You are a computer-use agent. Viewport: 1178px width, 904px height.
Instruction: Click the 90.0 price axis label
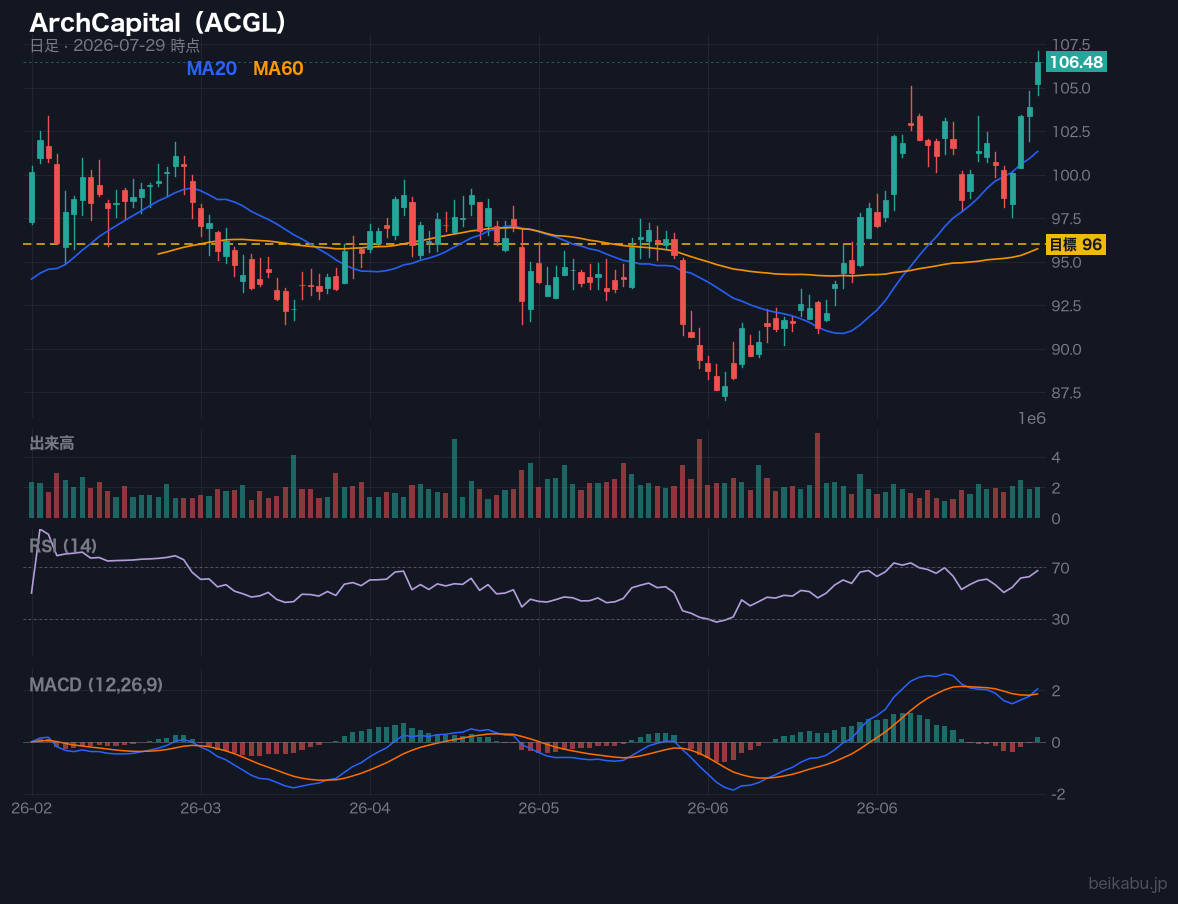coord(1066,349)
